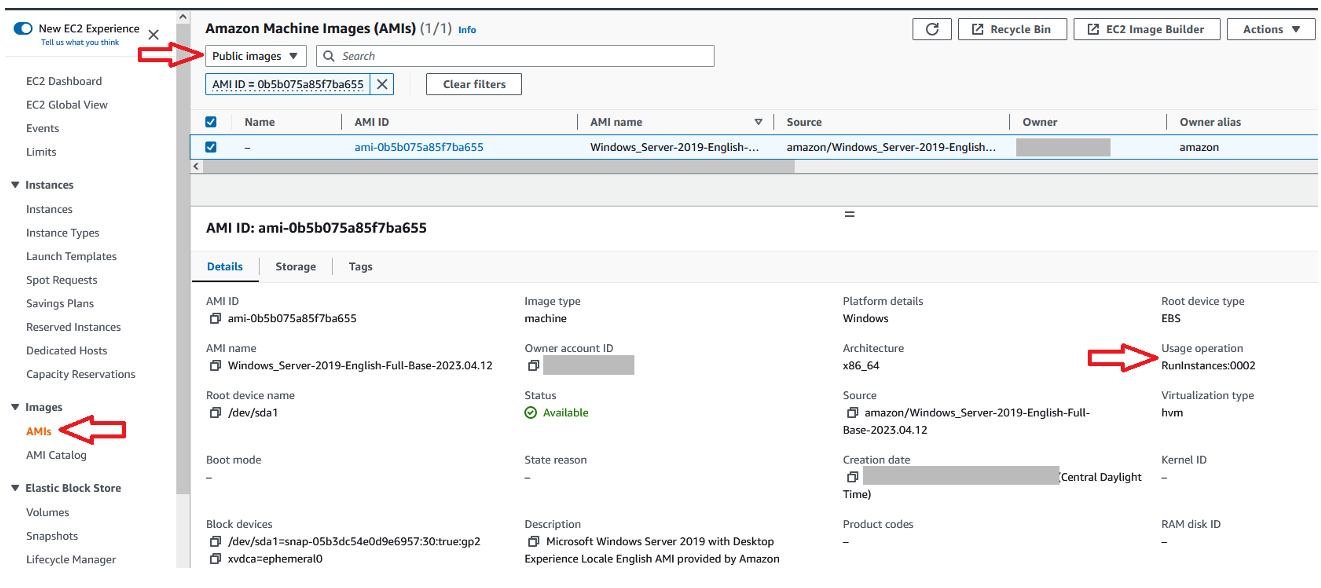This screenshot has height=588, width=1321.
Task: Click the Name column header
Action: coord(259,122)
